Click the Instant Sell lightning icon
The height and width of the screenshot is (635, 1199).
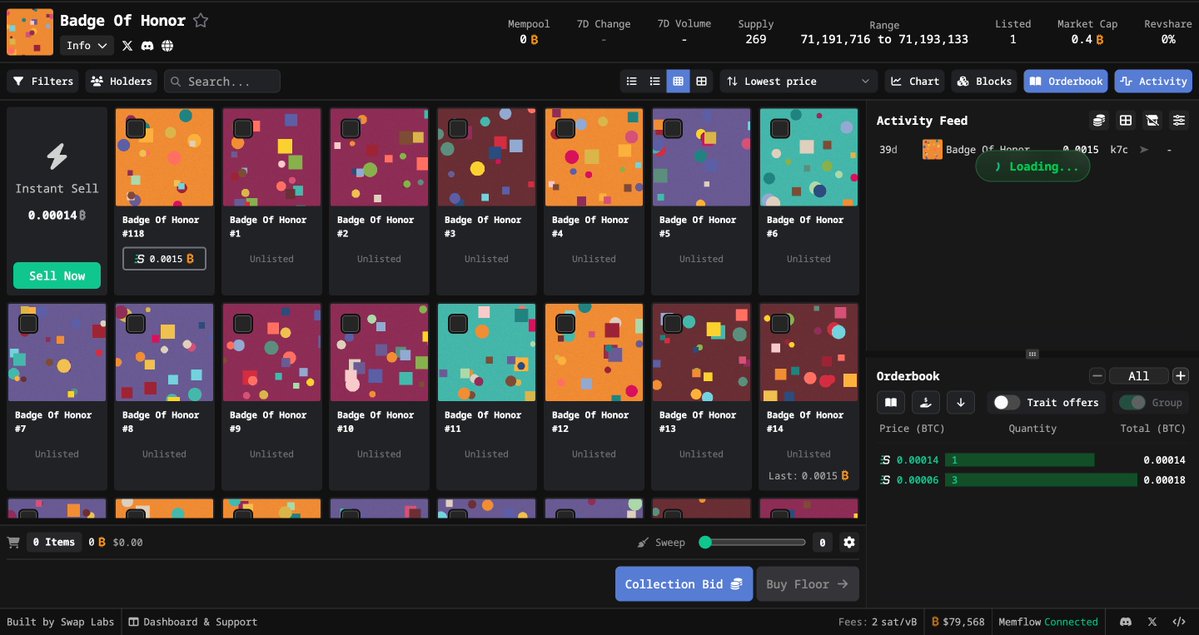pyautogui.click(x=57, y=156)
